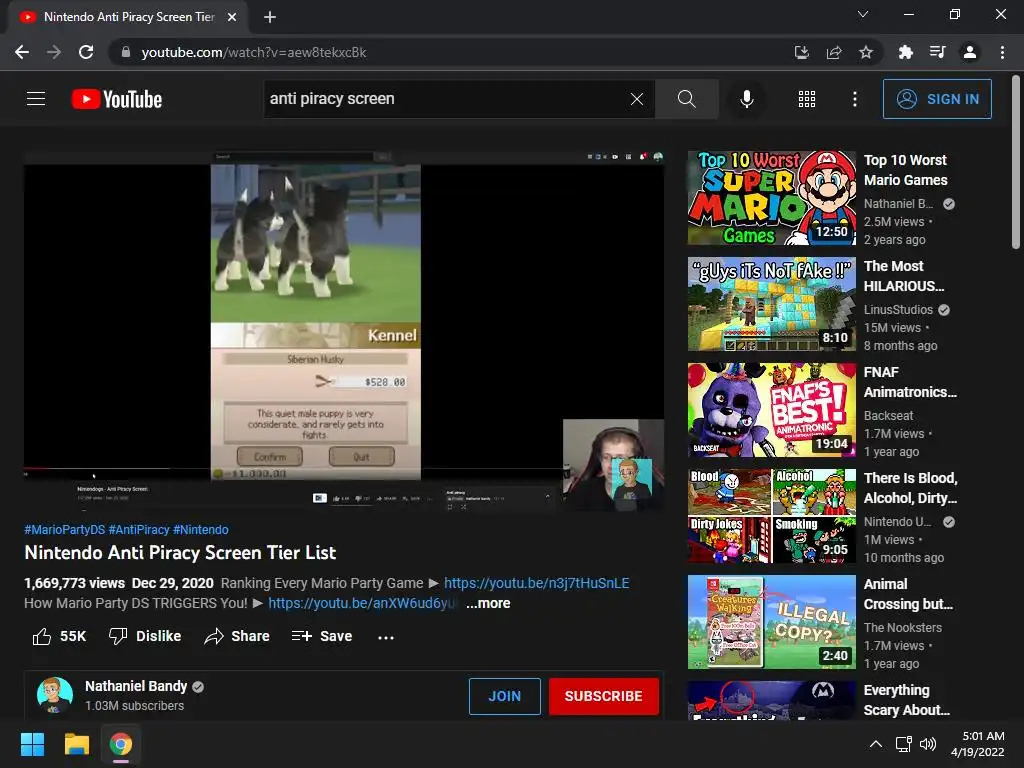The image size is (1024, 768).
Task: Open youtu.be/anXW6ud6y link
Action: 363,603
